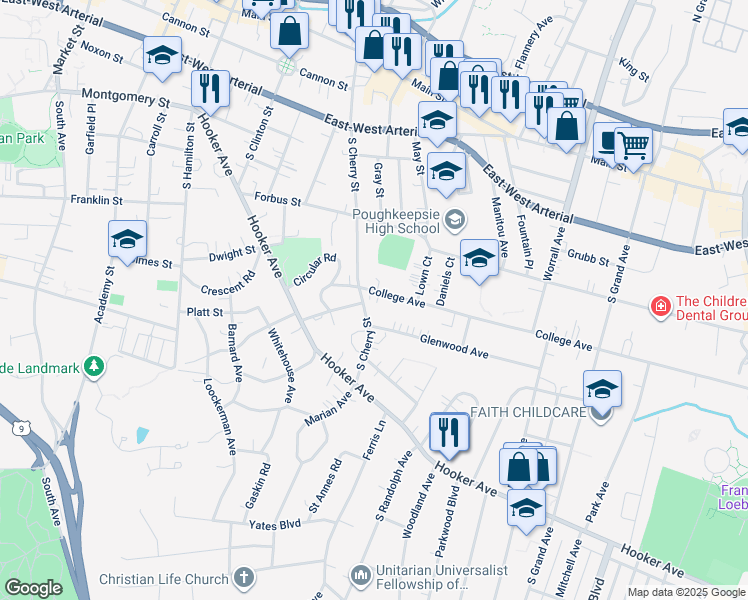Click the green landmark tree pin

coord(94,368)
